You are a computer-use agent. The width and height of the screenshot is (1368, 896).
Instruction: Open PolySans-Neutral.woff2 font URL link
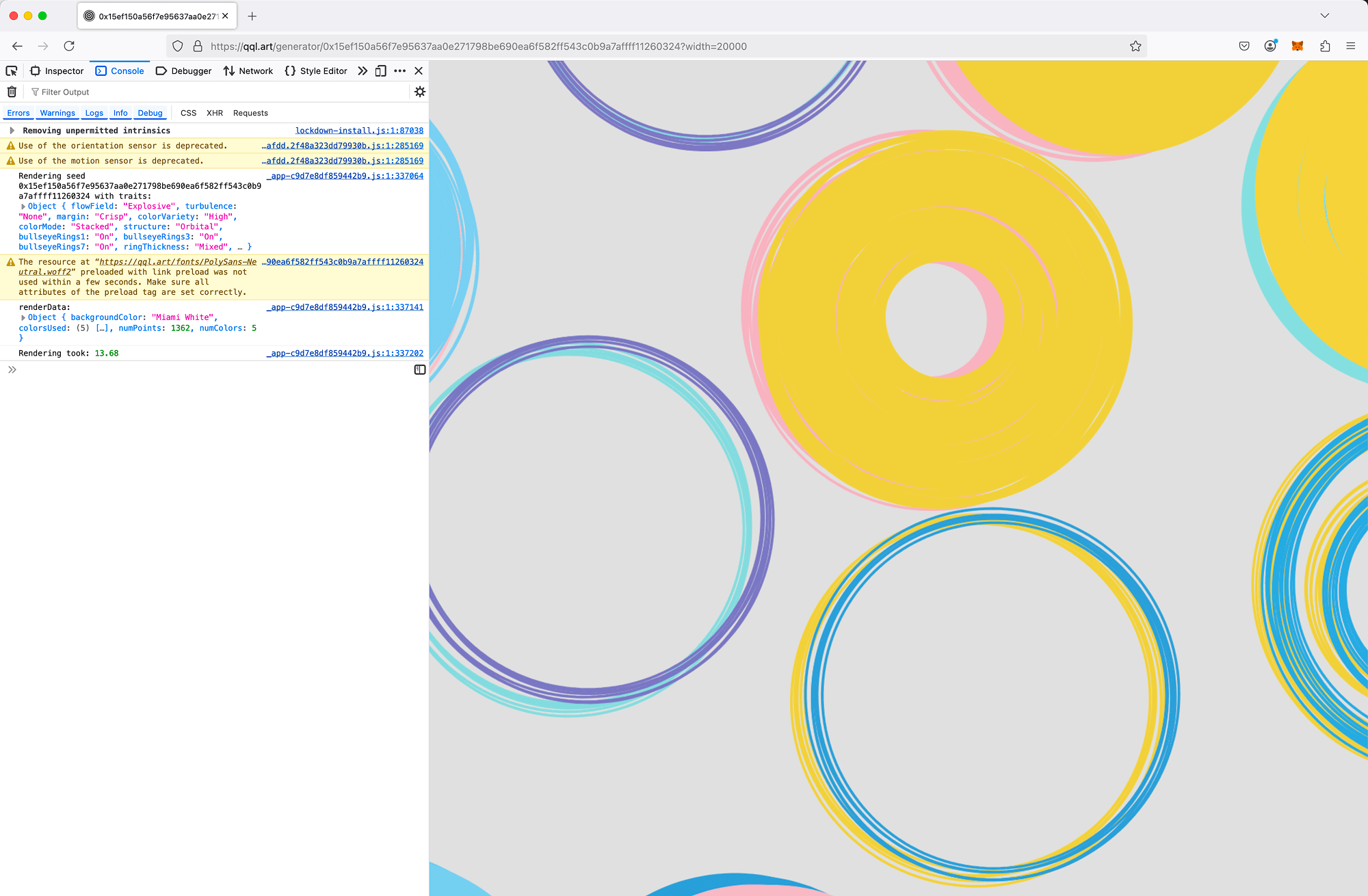[x=178, y=262]
